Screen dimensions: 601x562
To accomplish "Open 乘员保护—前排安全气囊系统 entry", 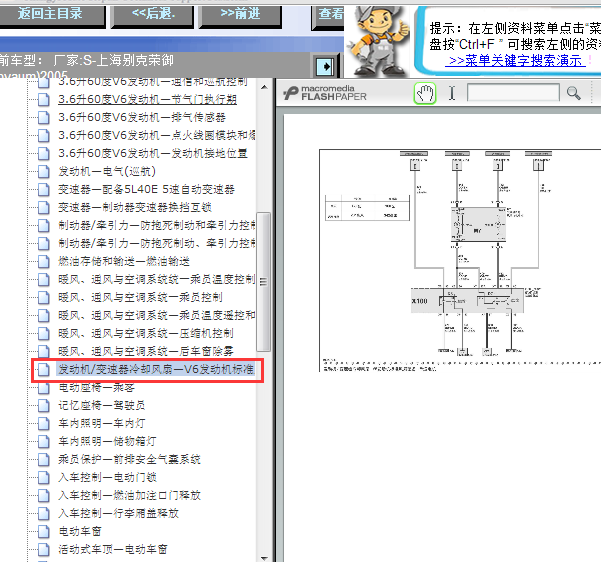I will (x=130, y=460).
